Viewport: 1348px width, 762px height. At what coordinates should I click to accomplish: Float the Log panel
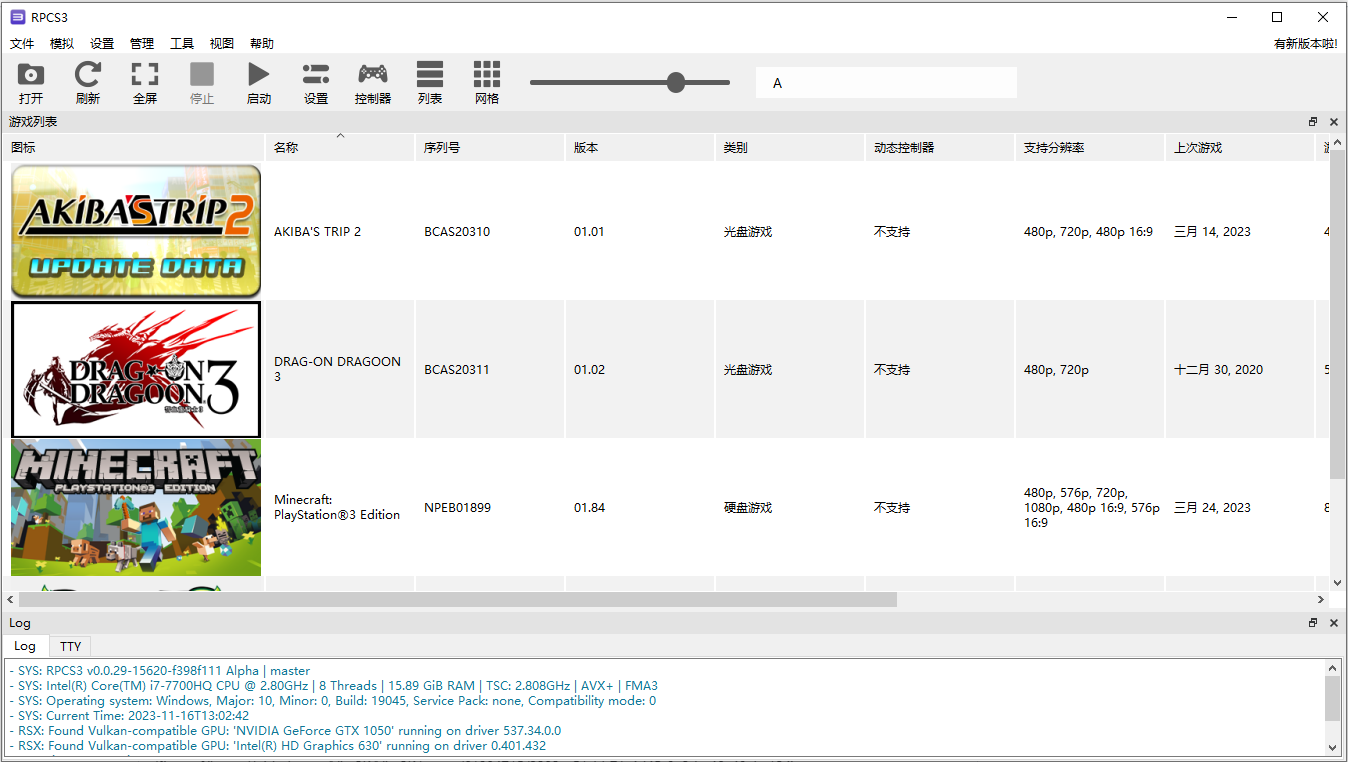[x=1313, y=623]
